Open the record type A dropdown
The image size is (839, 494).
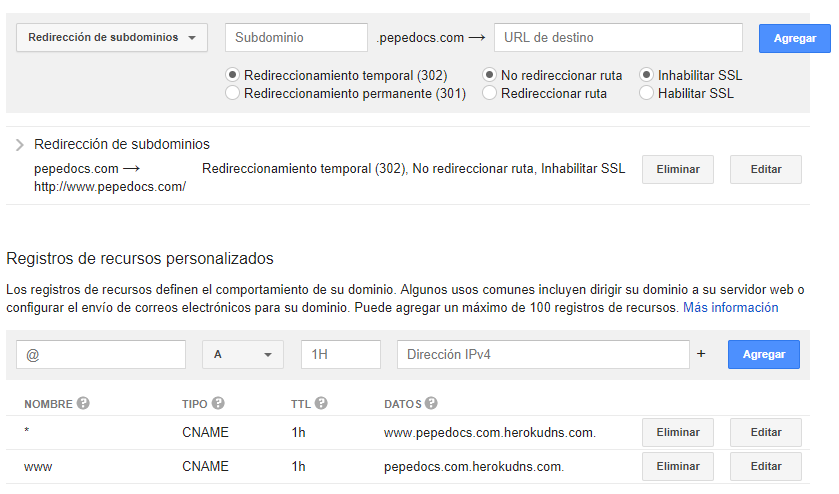(x=242, y=354)
